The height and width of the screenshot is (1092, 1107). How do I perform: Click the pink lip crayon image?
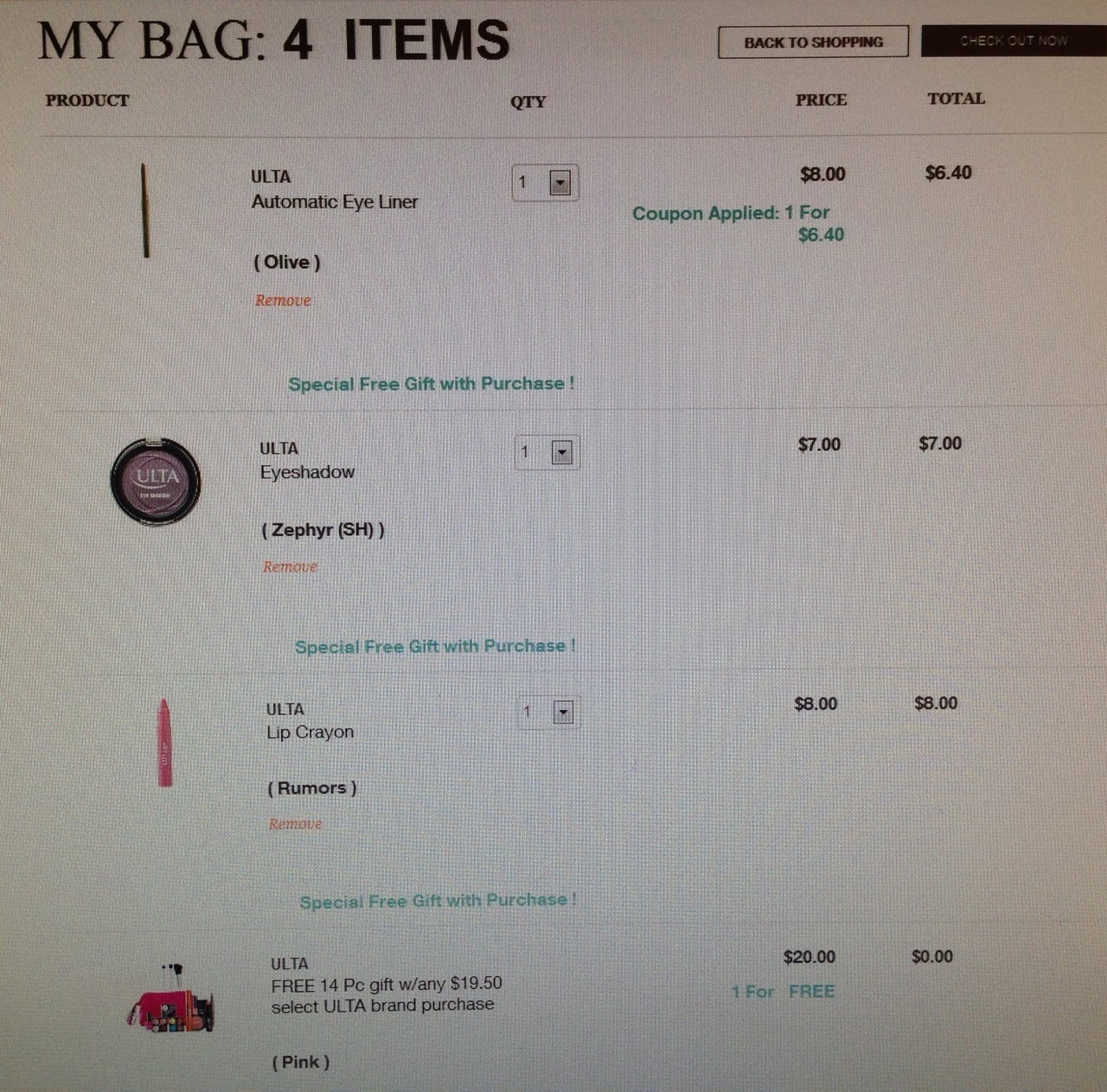164,744
